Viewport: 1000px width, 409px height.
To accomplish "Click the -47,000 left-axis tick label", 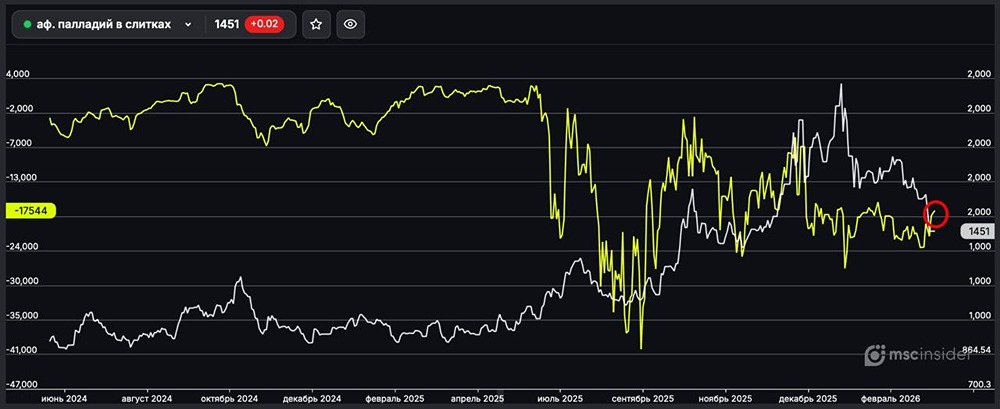I will pyautogui.click(x=20, y=385).
